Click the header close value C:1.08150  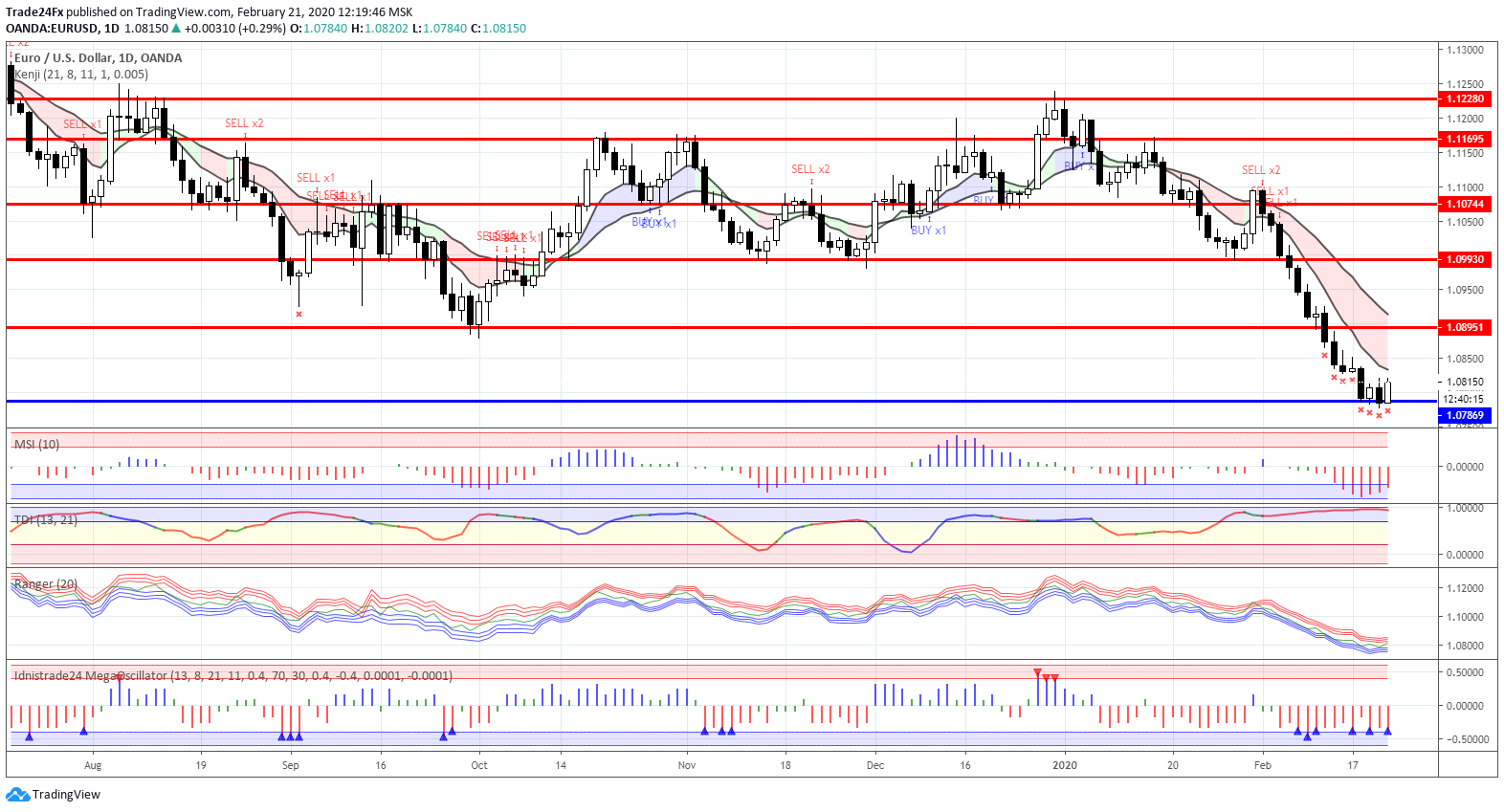pos(498,28)
